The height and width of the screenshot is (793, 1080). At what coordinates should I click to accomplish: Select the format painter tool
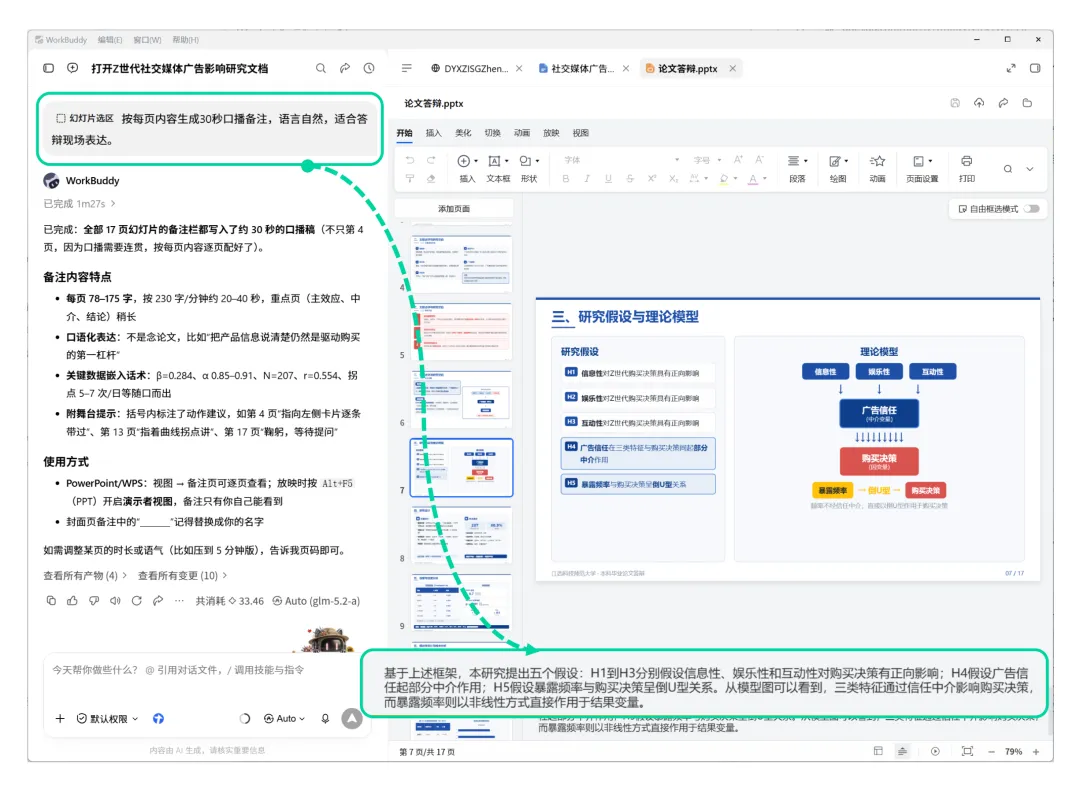[x=410, y=178]
